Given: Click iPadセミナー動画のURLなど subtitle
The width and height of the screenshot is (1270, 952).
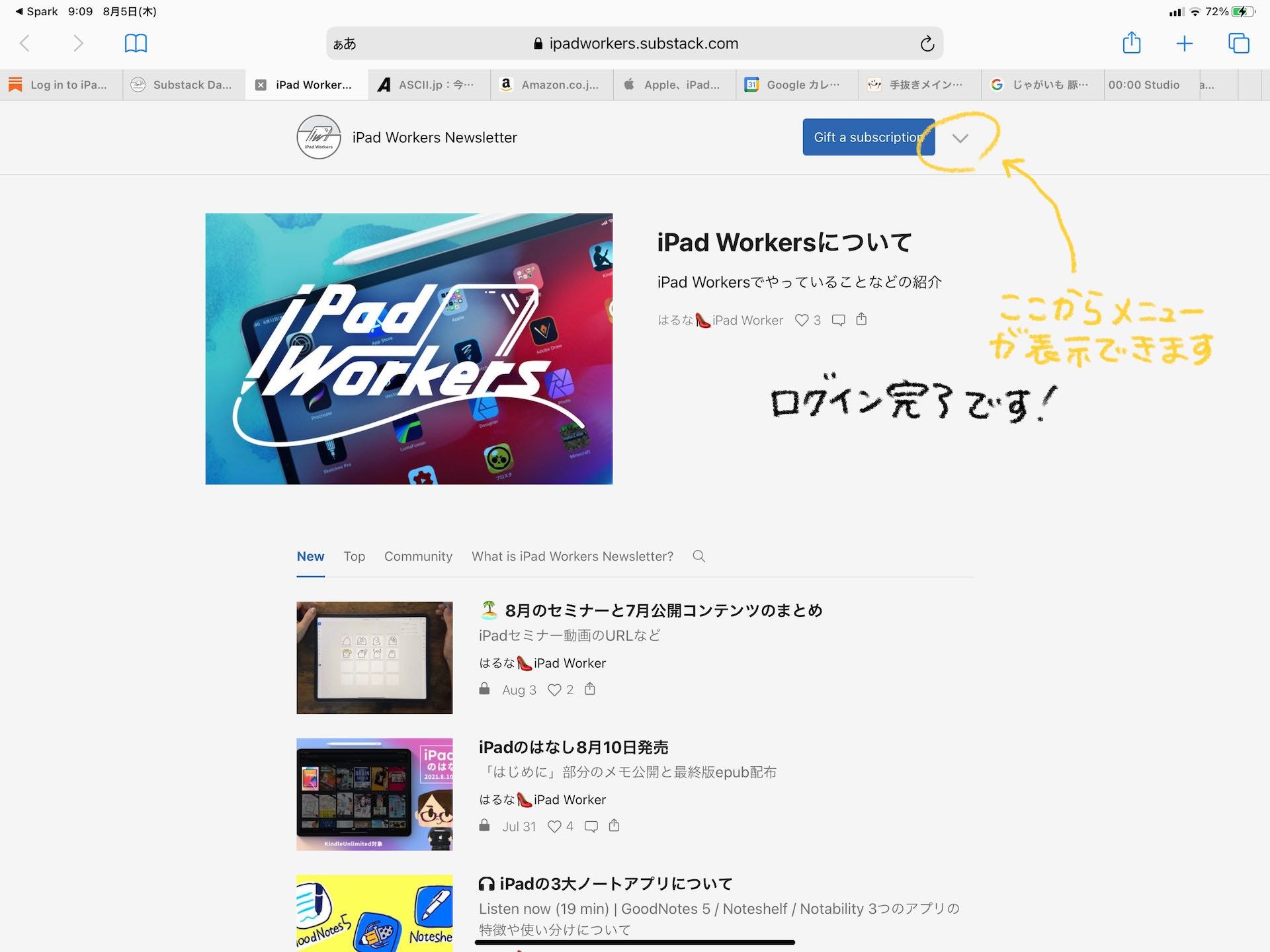Looking at the screenshot, I should click(570, 635).
